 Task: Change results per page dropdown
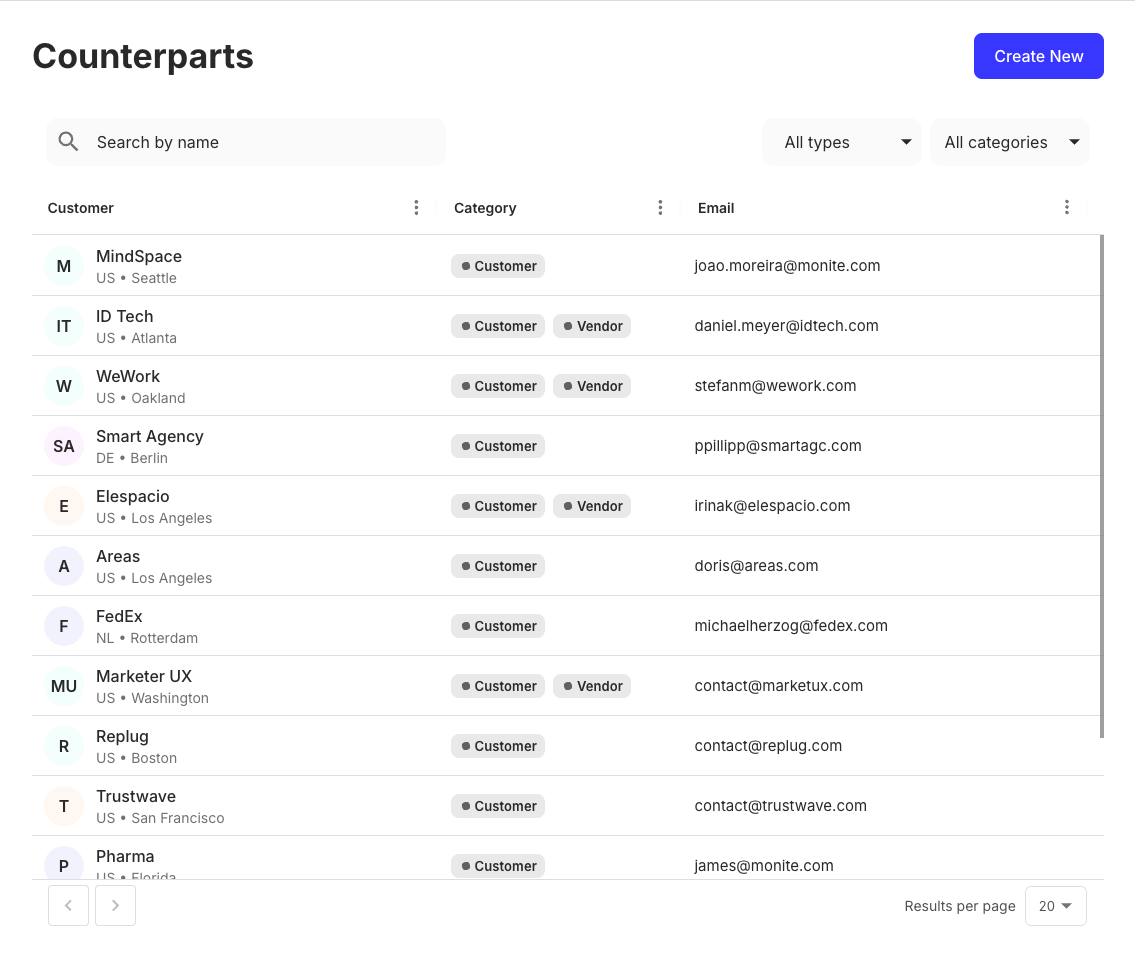click(x=1055, y=905)
